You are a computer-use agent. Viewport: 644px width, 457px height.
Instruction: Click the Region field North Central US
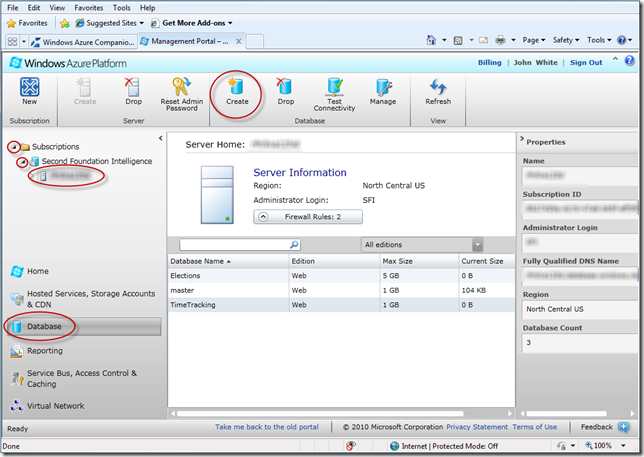pos(581,309)
